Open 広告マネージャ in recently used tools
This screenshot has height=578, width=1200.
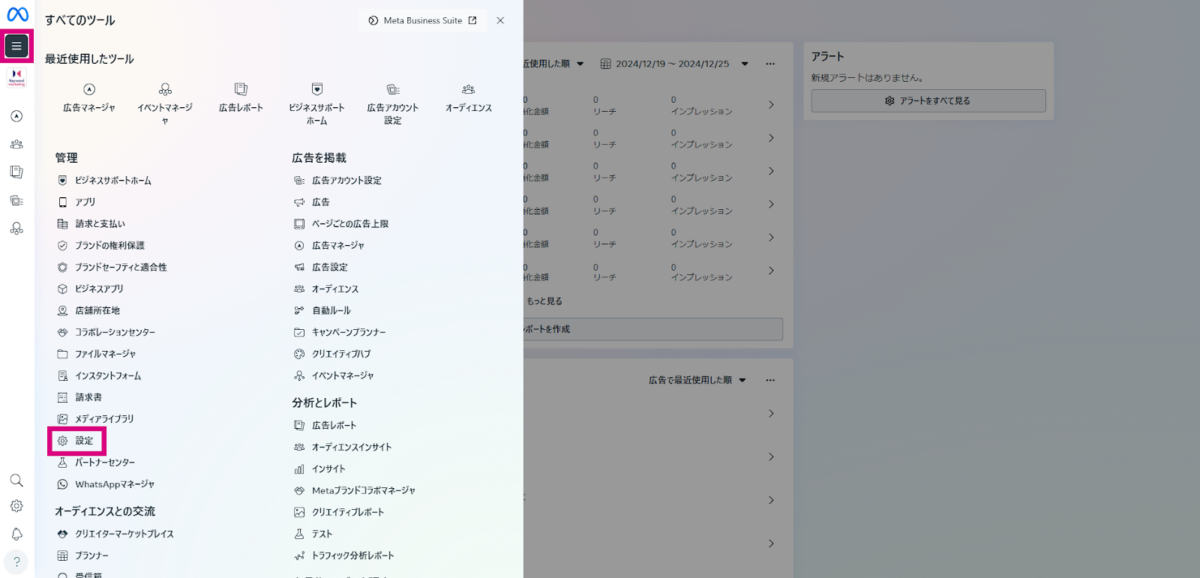(89, 97)
